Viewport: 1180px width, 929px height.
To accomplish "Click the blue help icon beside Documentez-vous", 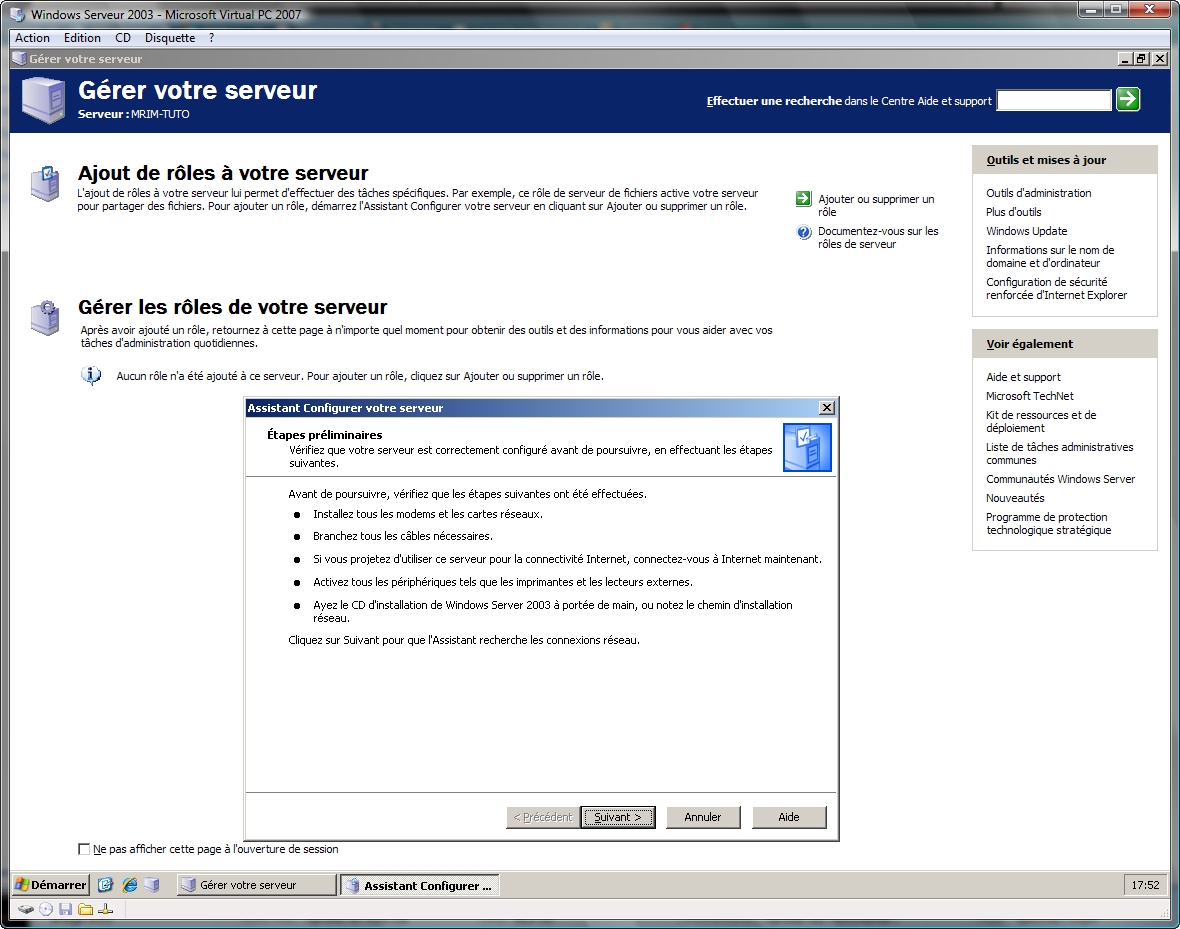I will [803, 232].
